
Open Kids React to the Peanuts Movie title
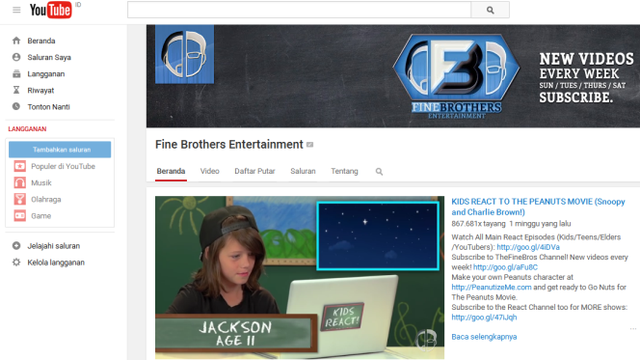[538, 207]
